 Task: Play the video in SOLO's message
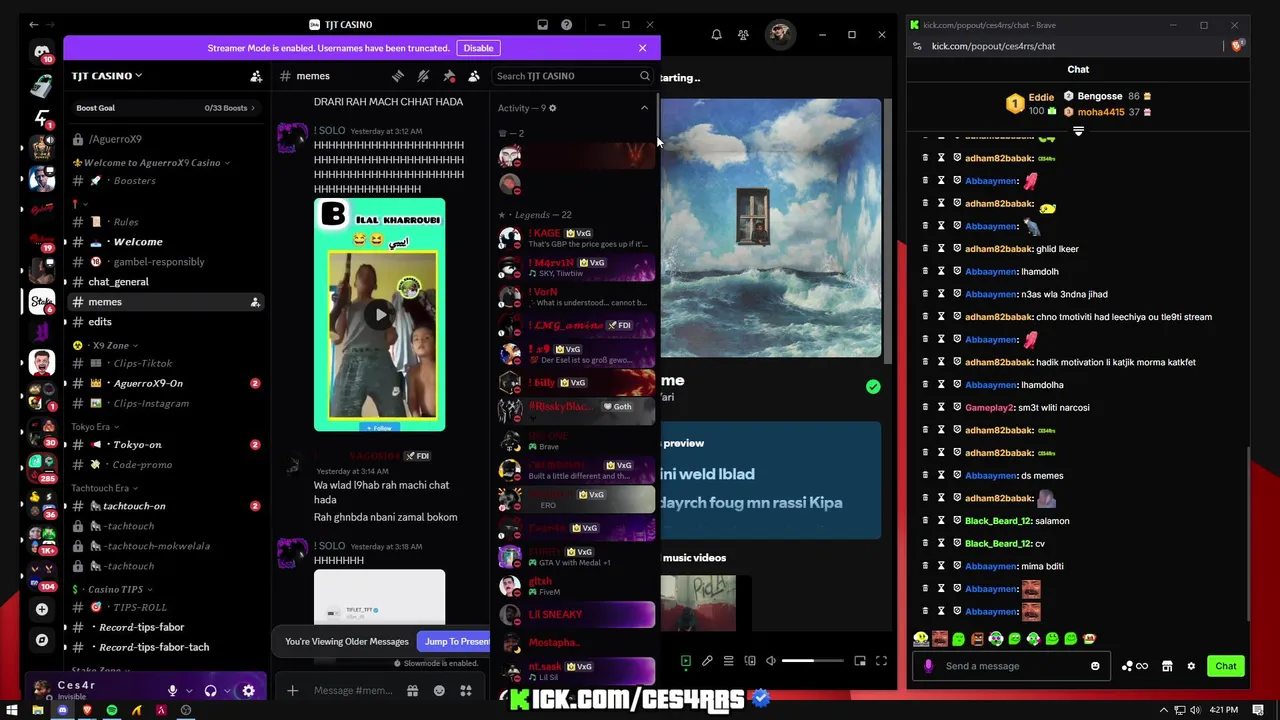(x=380, y=315)
